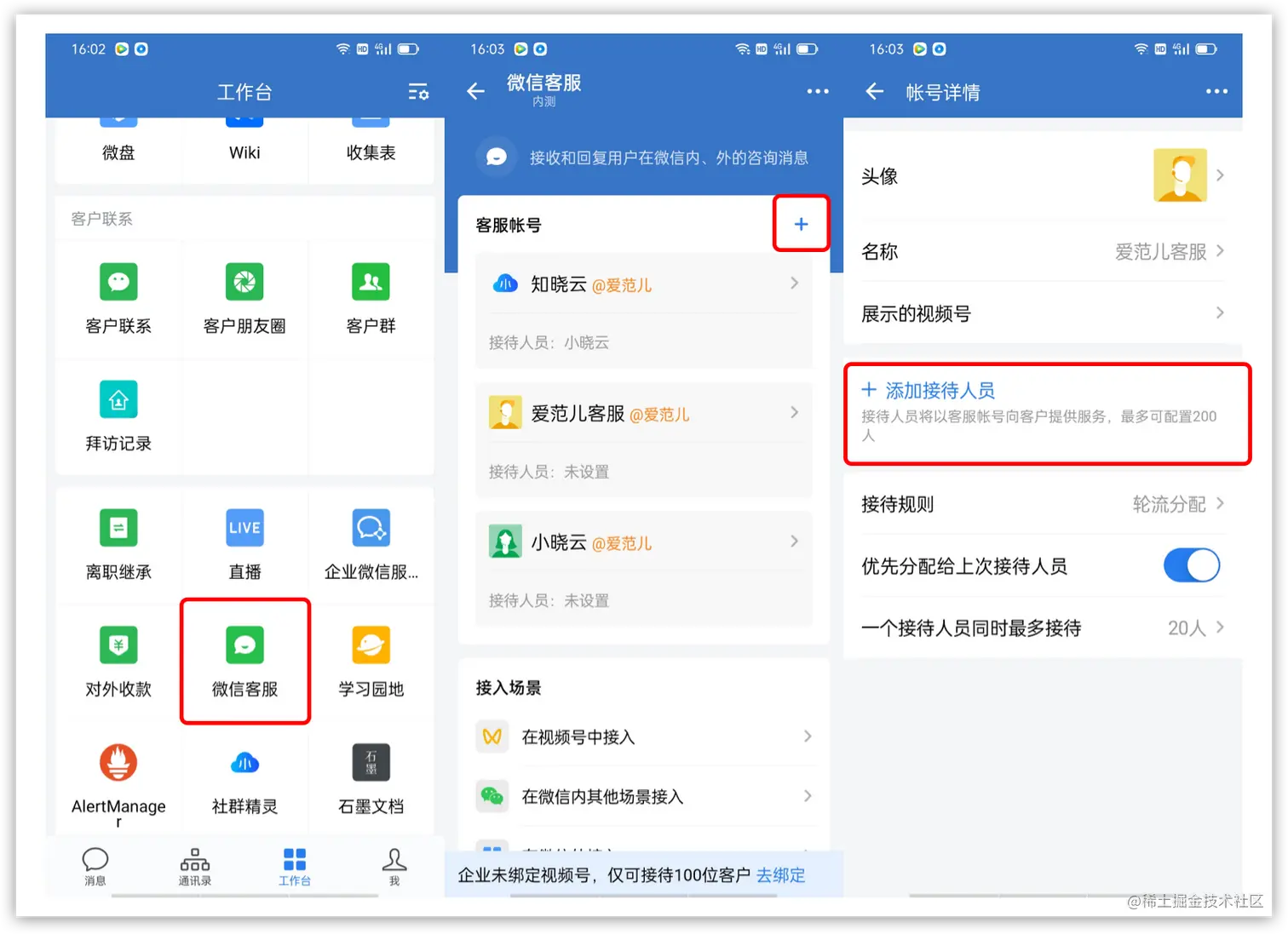Viewport: 1288px width, 934px height.
Task: Switch to 消息 tab
Action: 95,867
